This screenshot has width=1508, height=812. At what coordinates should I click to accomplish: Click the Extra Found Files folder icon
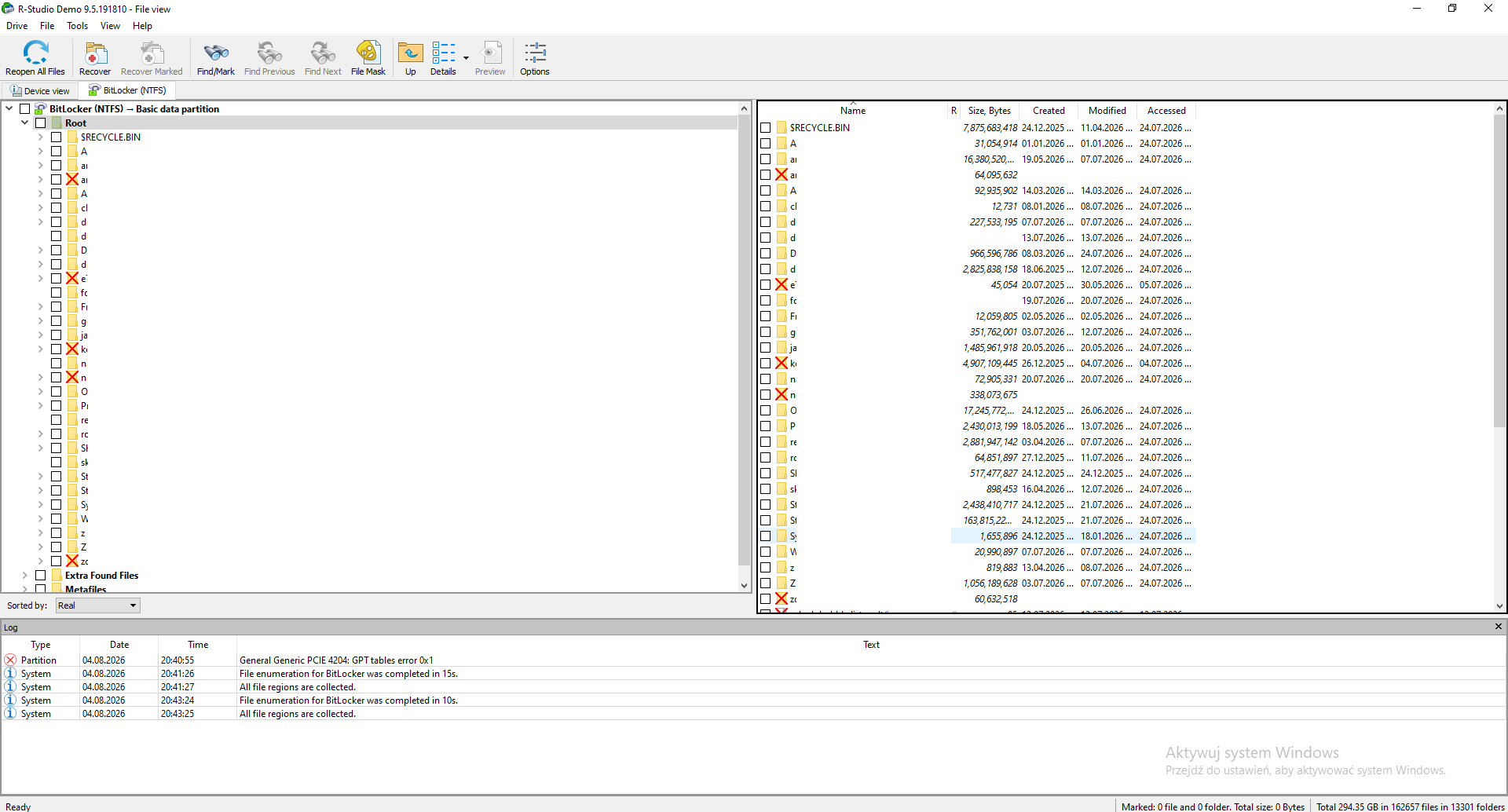click(57, 575)
